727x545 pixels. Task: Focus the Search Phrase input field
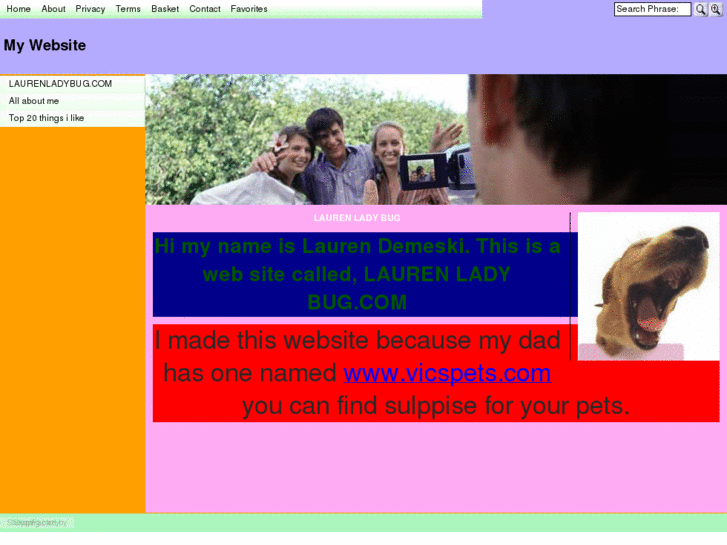click(652, 9)
